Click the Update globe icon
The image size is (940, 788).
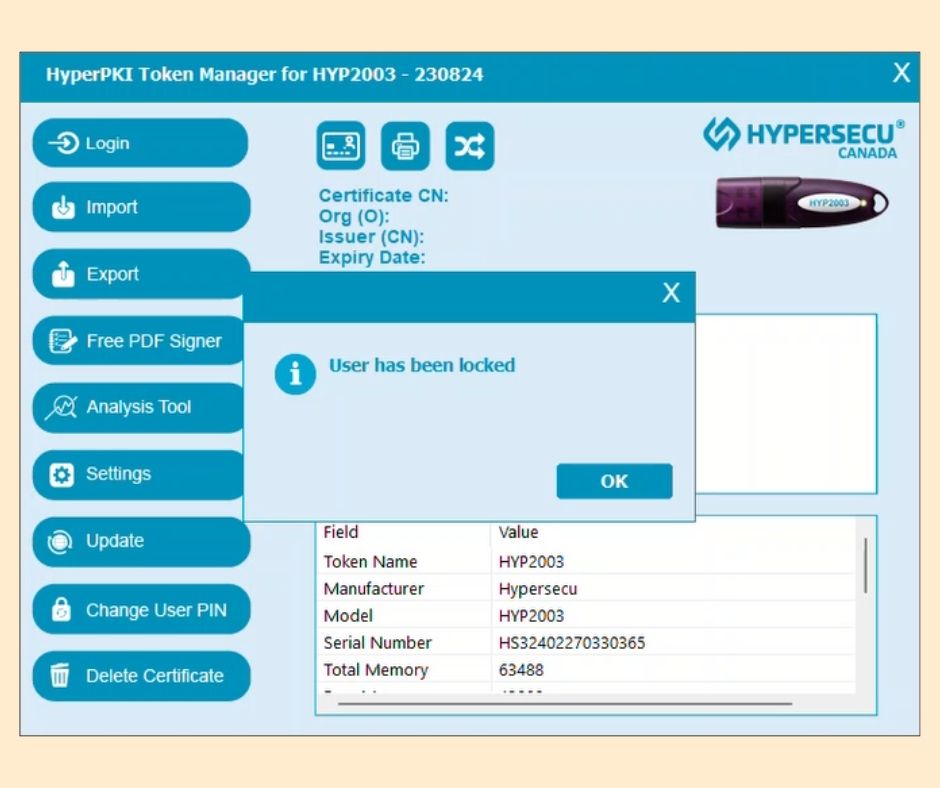[59, 542]
